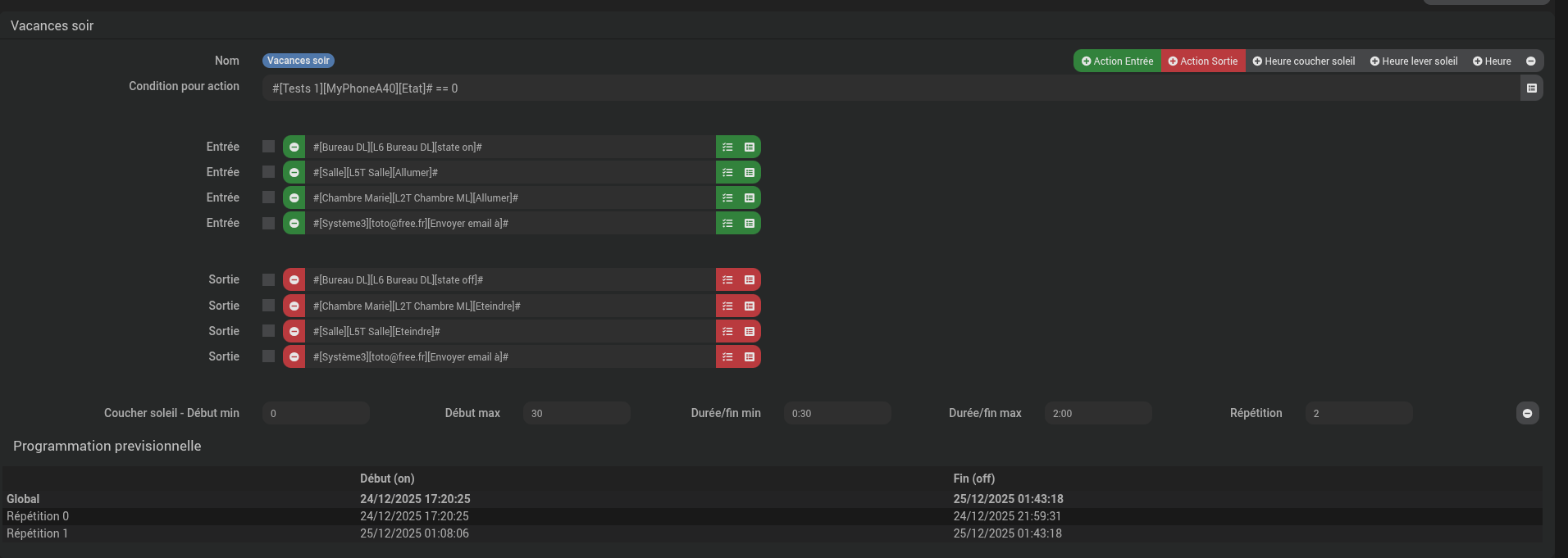
Task: Open command selector for Bureau DL state off
Action: pyautogui.click(x=750, y=279)
